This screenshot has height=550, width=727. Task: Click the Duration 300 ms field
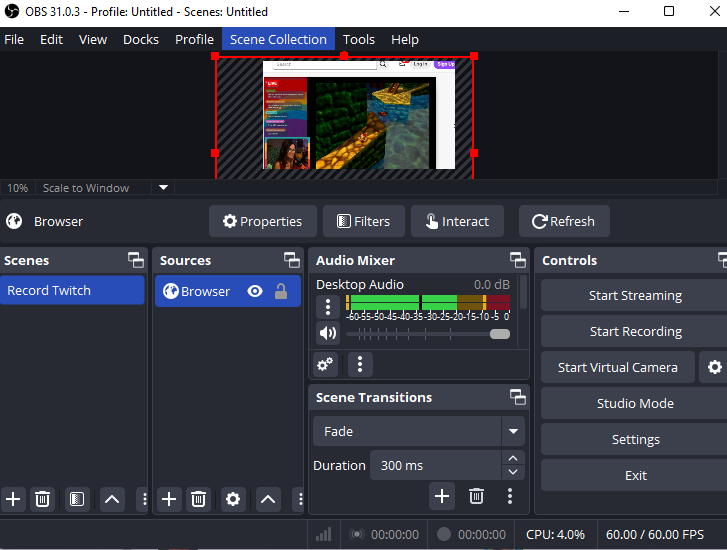tap(436, 465)
